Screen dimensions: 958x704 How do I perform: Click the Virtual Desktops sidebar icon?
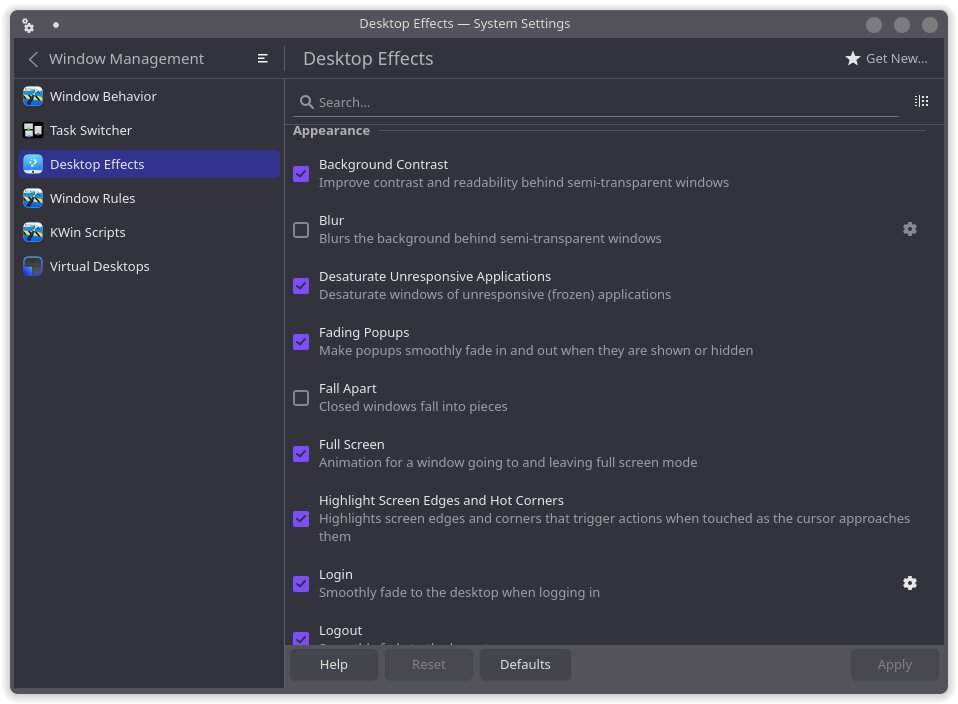tap(33, 266)
